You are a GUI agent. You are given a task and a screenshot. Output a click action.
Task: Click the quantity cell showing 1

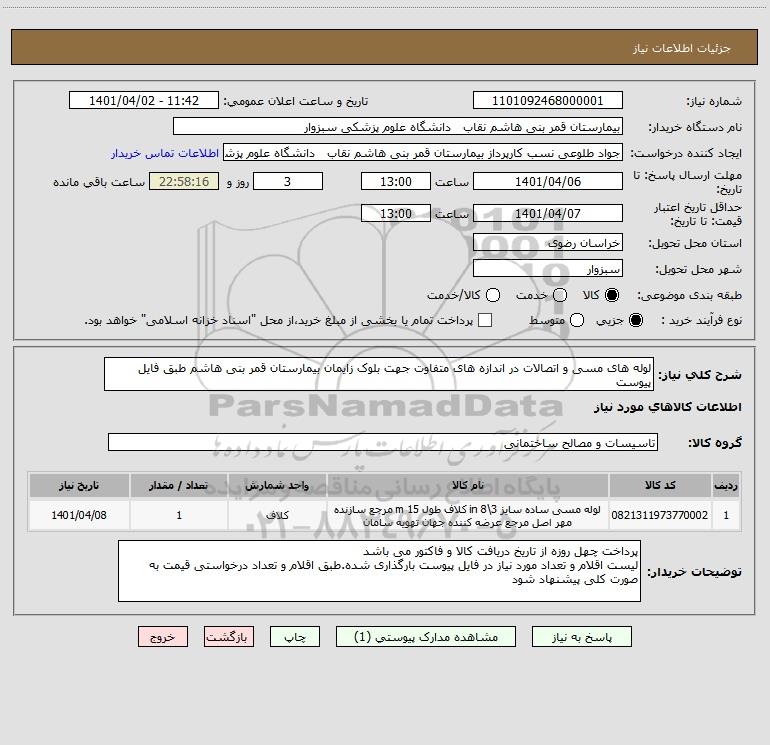(179, 515)
